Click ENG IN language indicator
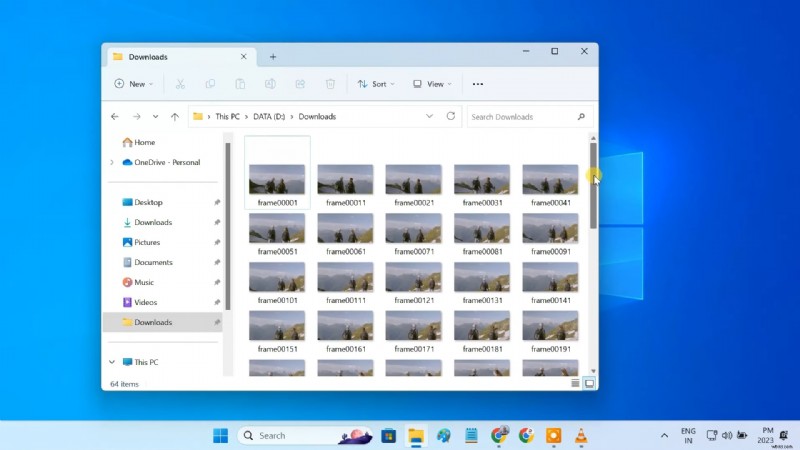Image resolution: width=800 pixels, height=450 pixels. [688, 436]
